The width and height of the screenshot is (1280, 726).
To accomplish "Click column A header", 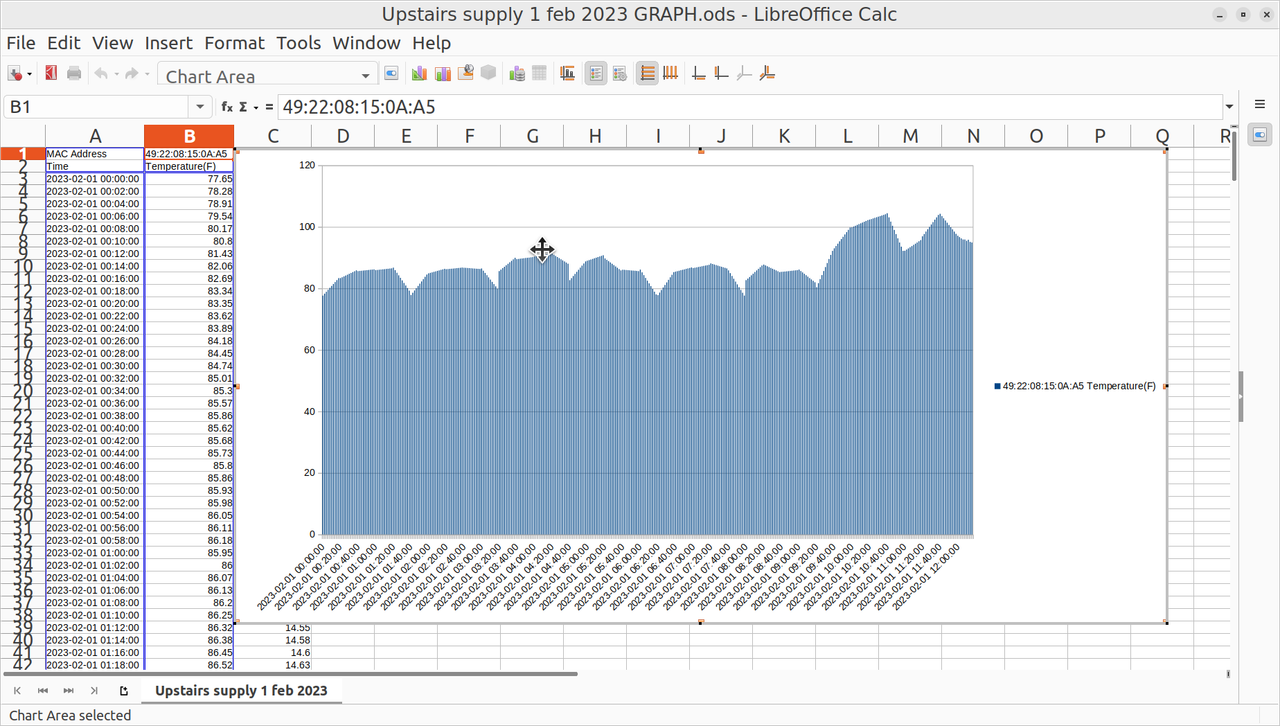I will 95,136.
